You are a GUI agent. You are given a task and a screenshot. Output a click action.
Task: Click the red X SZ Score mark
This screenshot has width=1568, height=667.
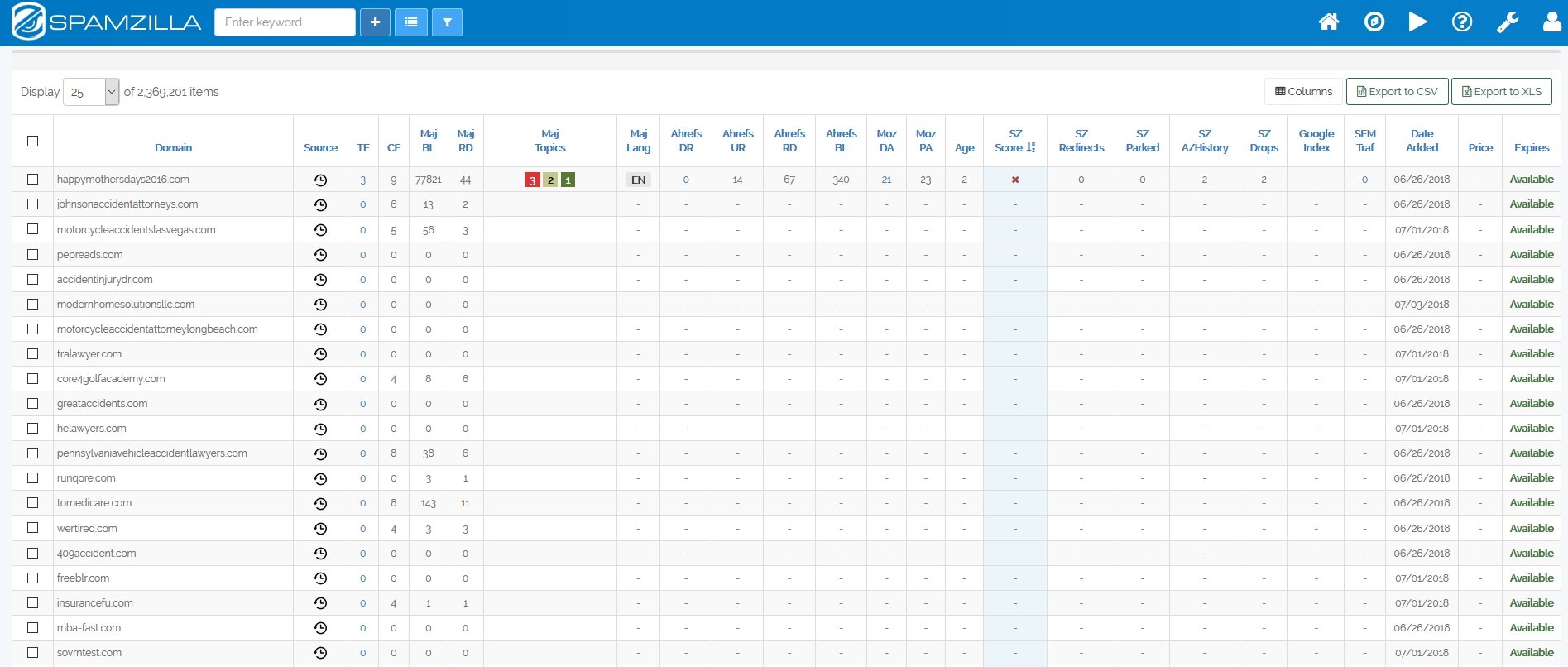1015,180
